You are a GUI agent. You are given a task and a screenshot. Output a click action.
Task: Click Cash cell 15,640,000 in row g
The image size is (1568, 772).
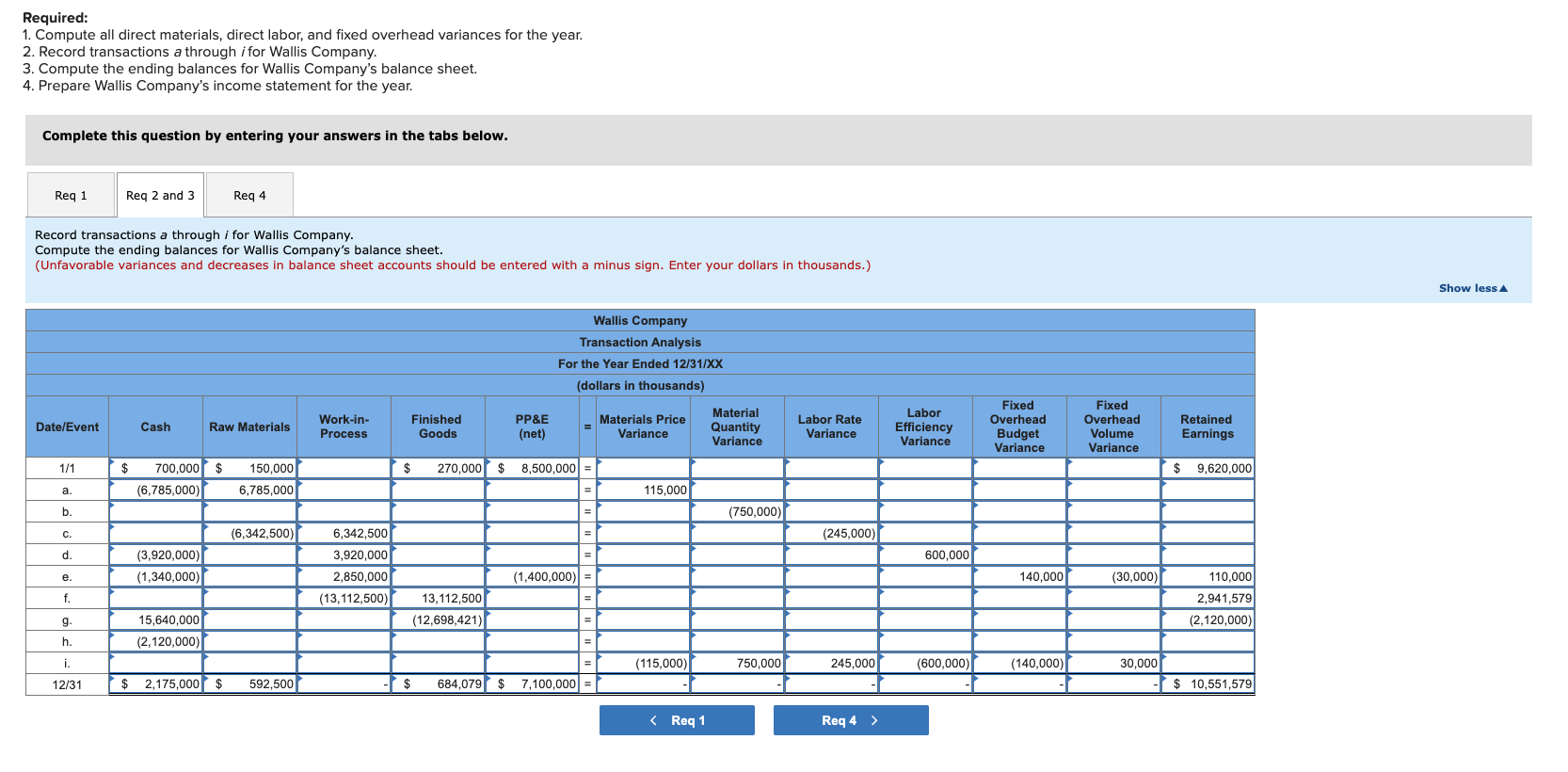coord(156,619)
